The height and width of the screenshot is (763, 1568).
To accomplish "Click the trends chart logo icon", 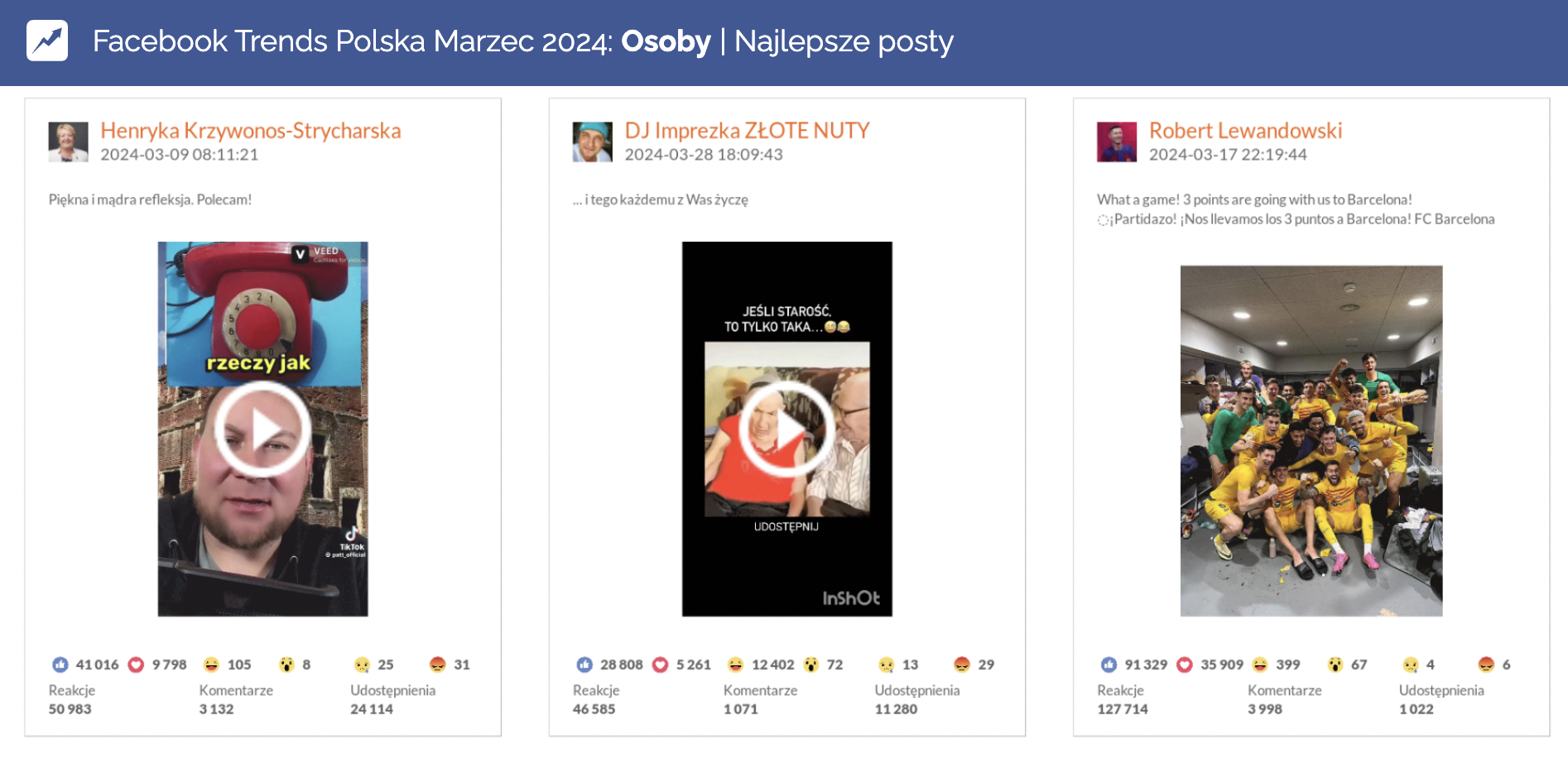I will coord(47,41).
